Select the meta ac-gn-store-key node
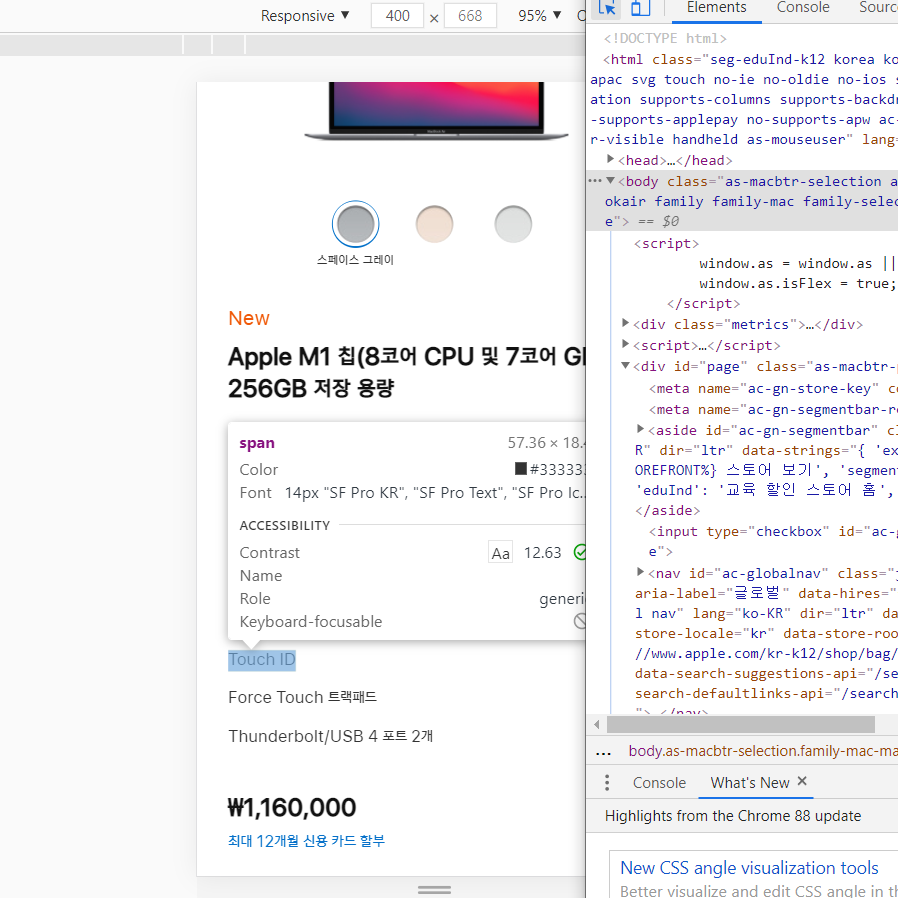 coord(773,388)
